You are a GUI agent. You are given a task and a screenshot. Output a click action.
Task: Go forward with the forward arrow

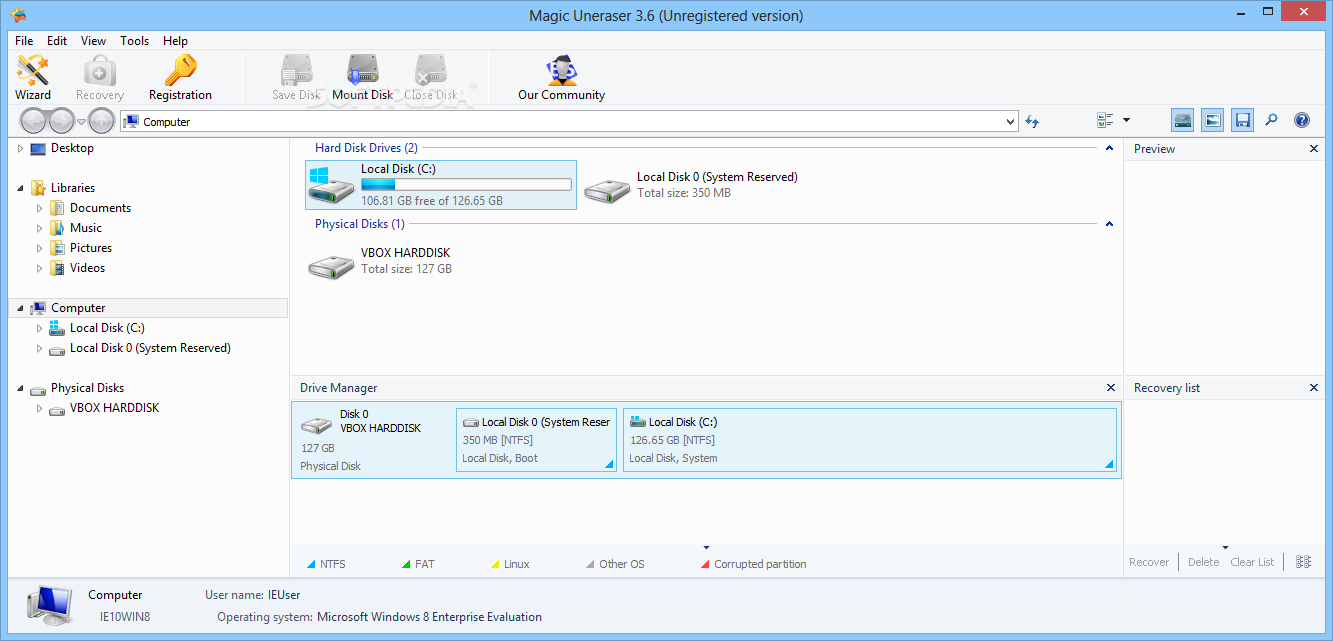(x=62, y=121)
